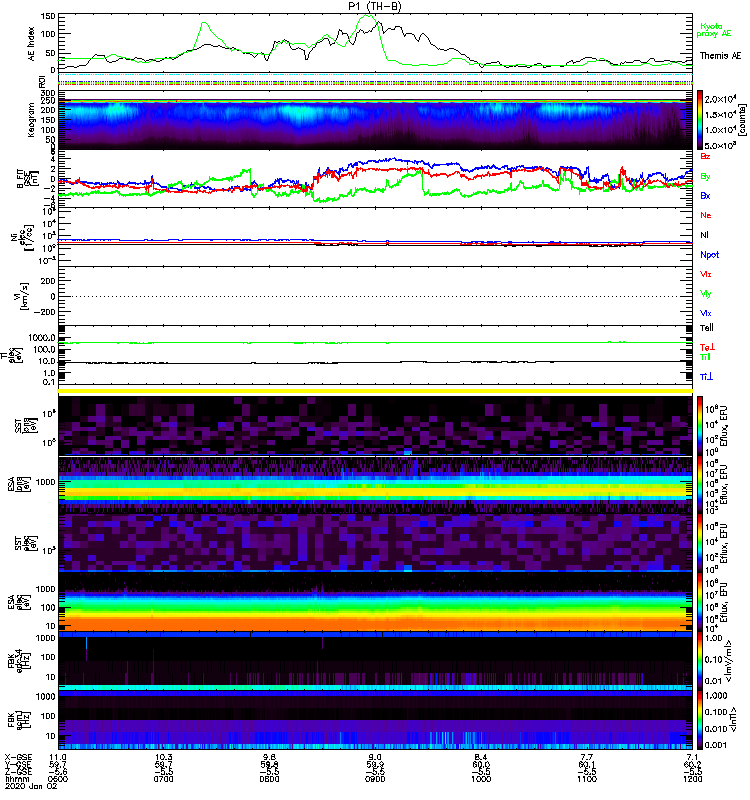Click the green Viy legend label
The image size is (750, 800).
pos(705,294)
